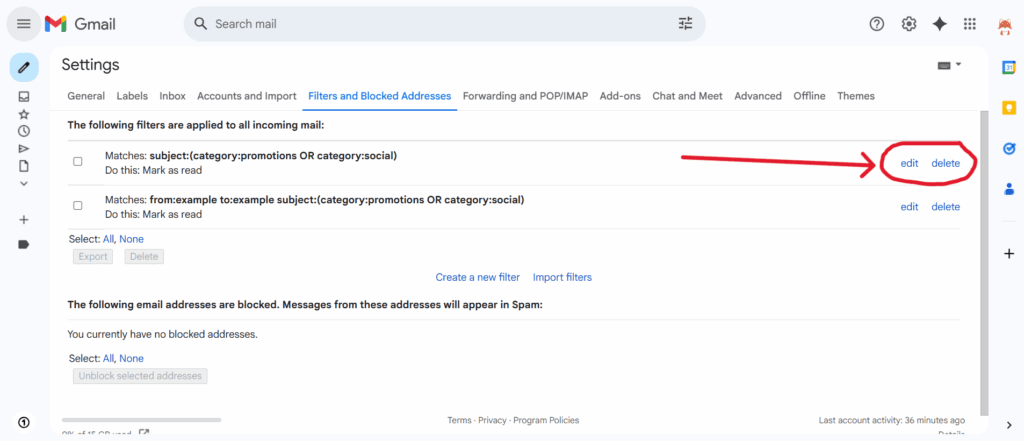Create new label plus icon in sidebar
The image size is (1024, 441).
(x=24, y=220)
